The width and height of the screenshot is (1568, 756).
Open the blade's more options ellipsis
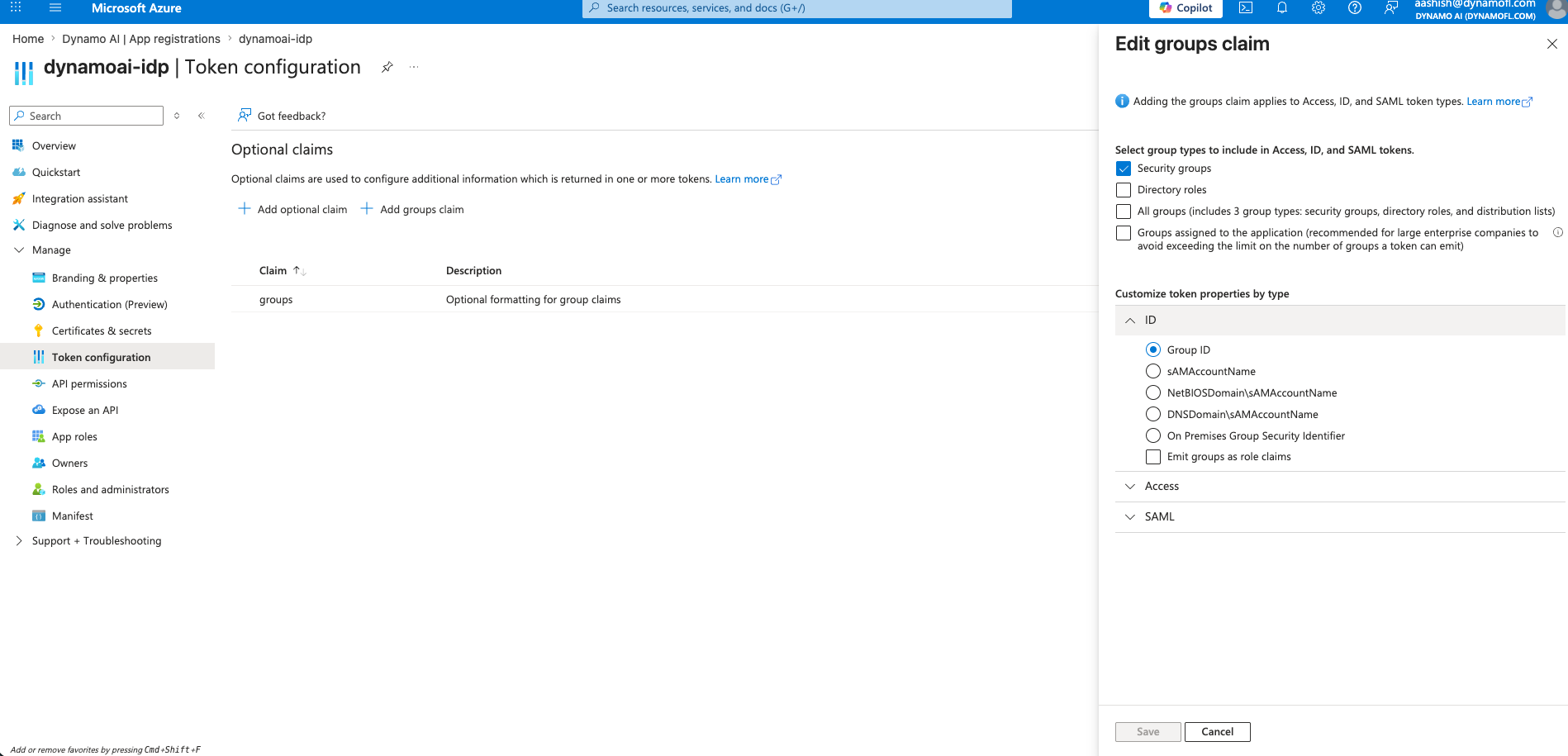(x=414, y=67)
